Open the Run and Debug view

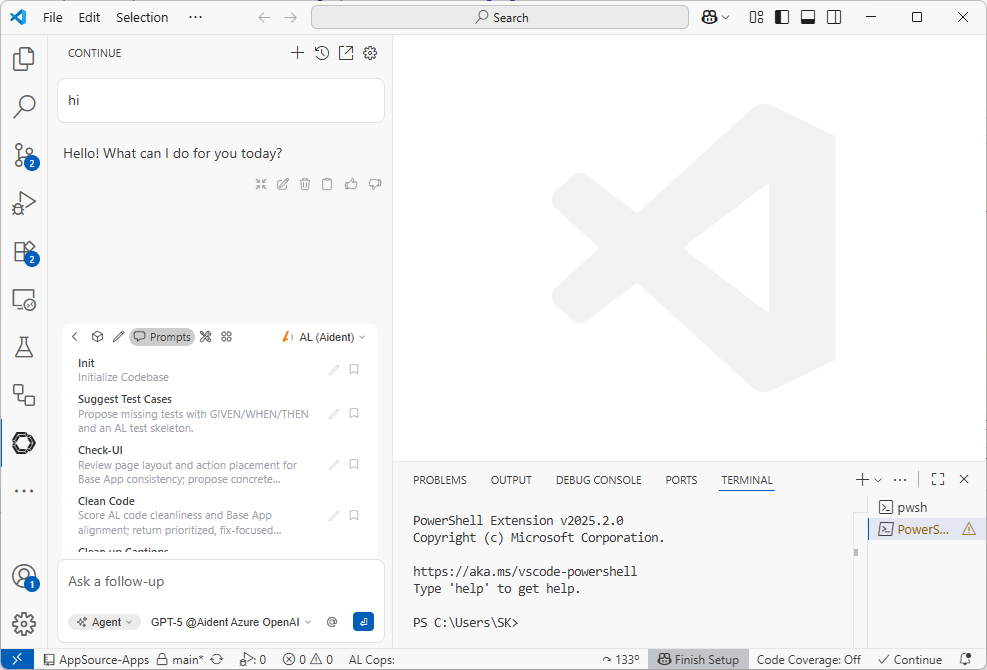click(24, 203)
